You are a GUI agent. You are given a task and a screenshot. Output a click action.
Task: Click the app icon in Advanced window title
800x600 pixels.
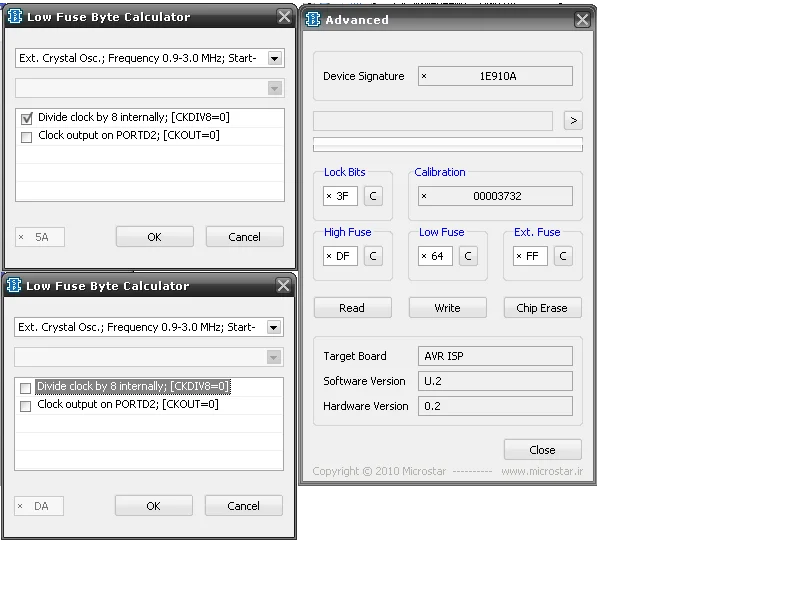312,19
